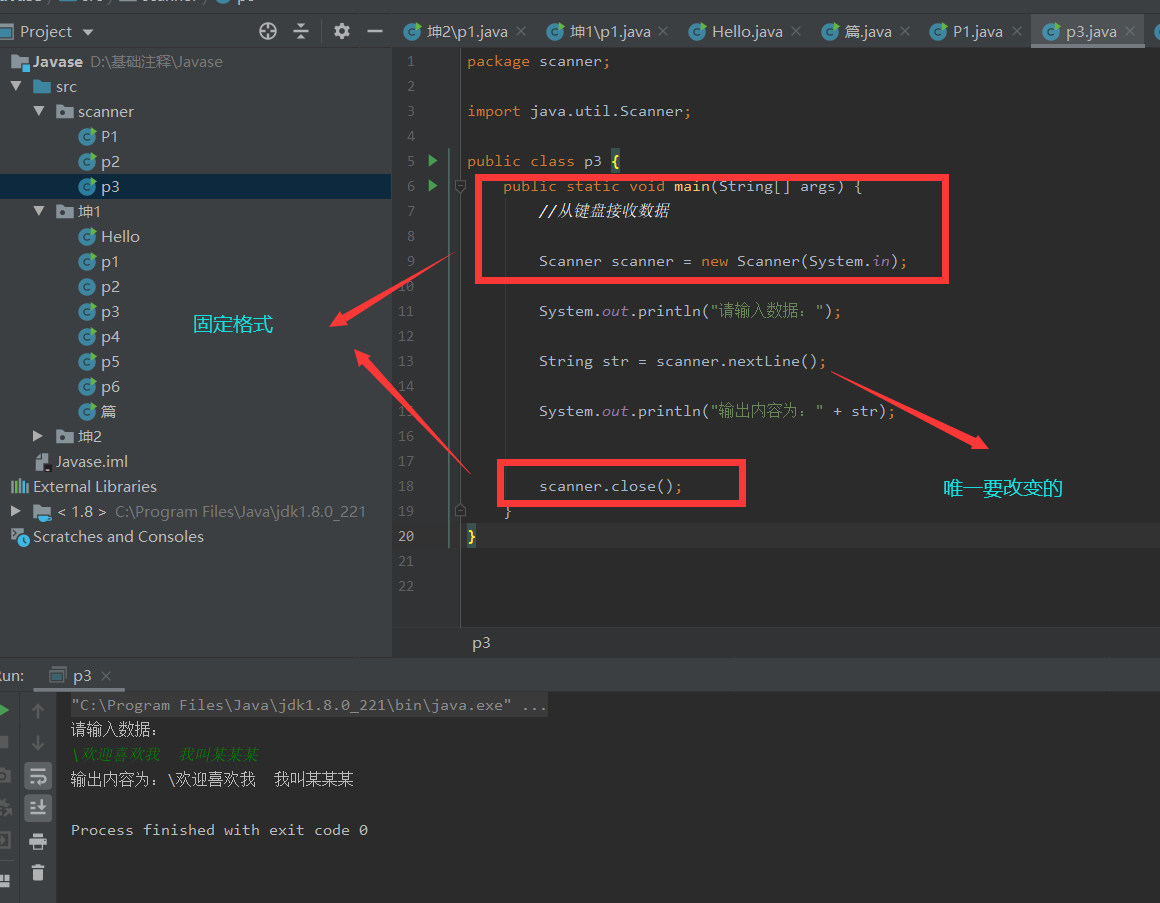Click the up stack trace arrow
Image resolution: width=1160 pixels, height=903 pixels.
pyautogui.click(x=38, y=711)
